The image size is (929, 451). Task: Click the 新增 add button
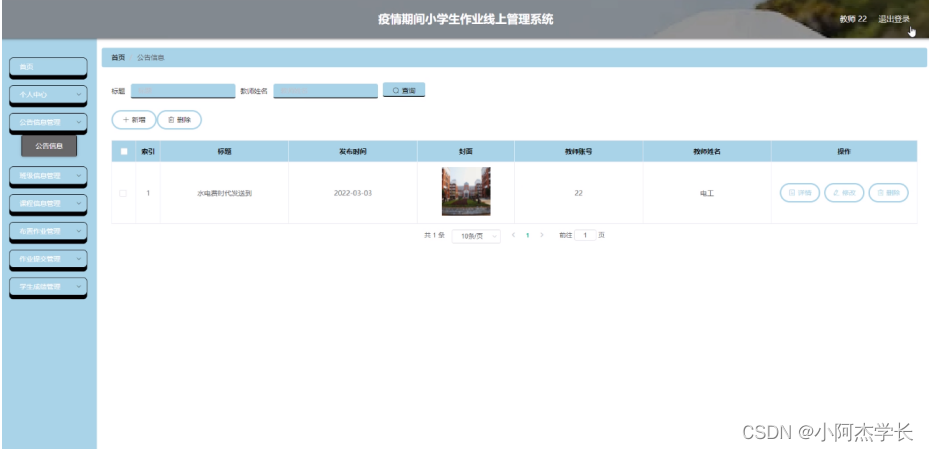coord(134,120)
